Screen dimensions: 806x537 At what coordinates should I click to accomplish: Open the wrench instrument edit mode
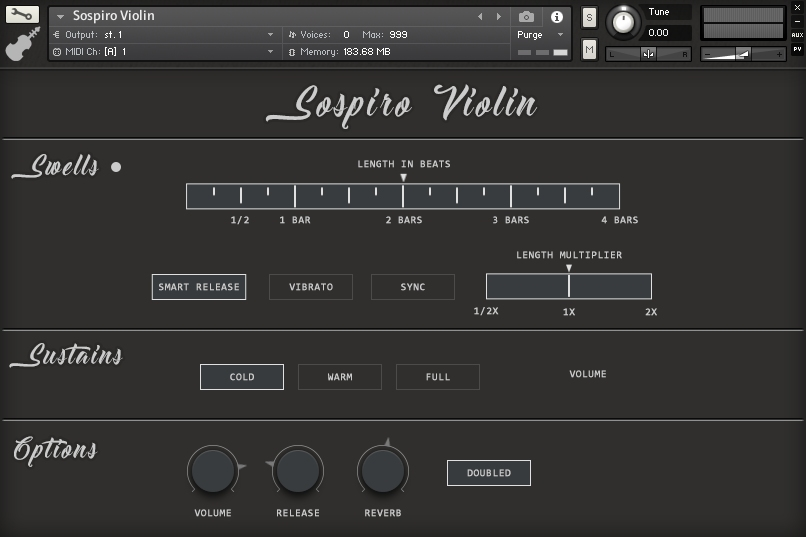click(x=22, y=14)
